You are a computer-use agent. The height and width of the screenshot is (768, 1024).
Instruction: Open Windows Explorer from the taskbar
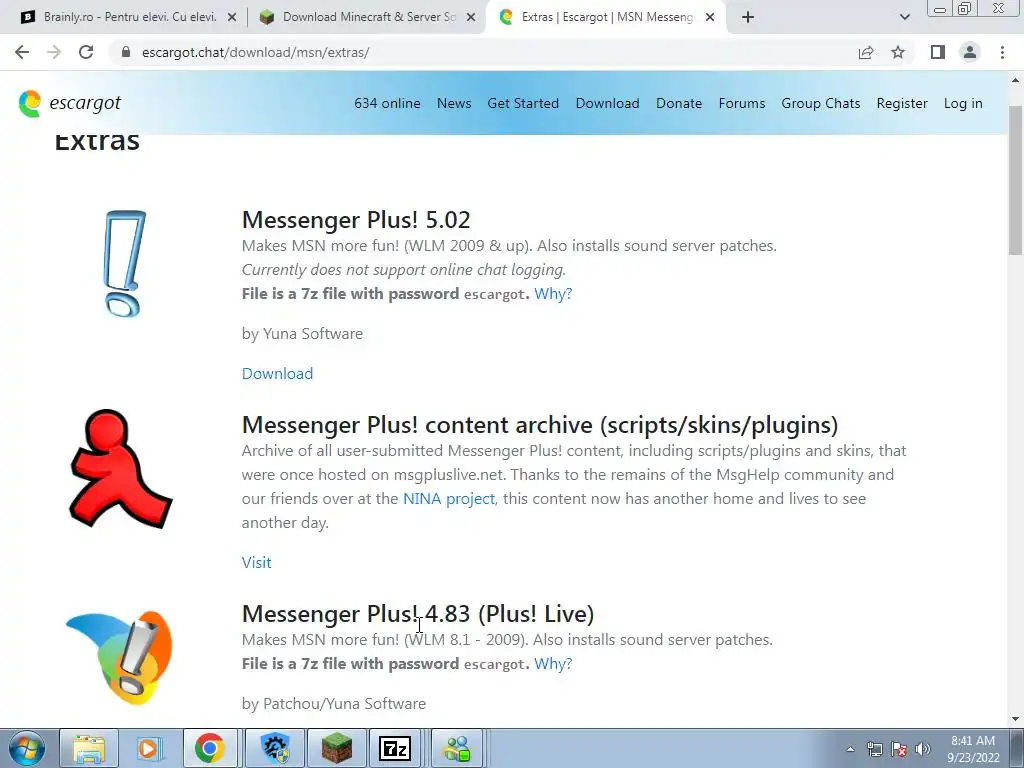coord(89,748)
